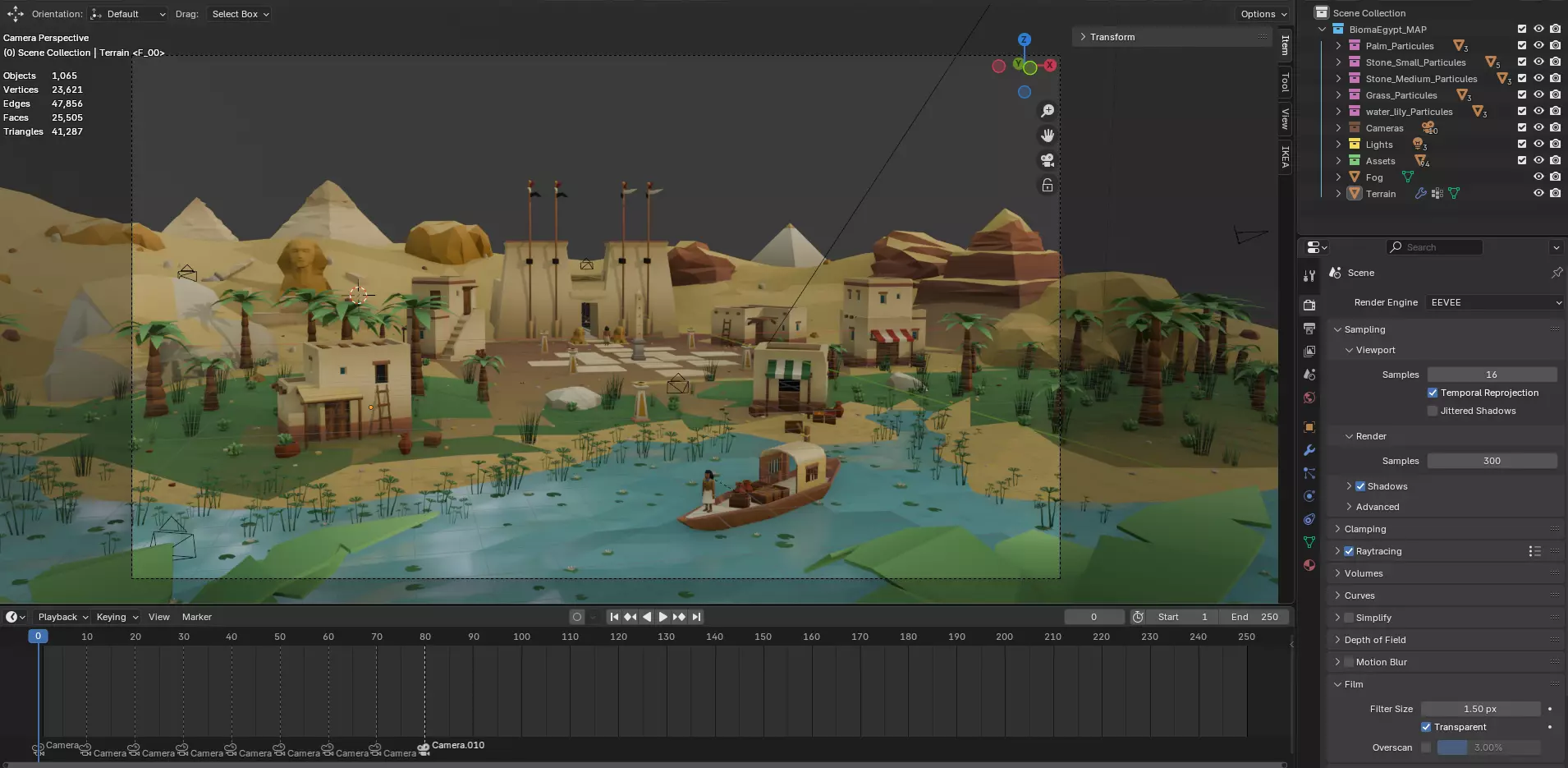Viewport: 1568px width, 768px height.
Task: Click the End frame 250 field
Action: pyautogui.click(x=1254, y=617)
